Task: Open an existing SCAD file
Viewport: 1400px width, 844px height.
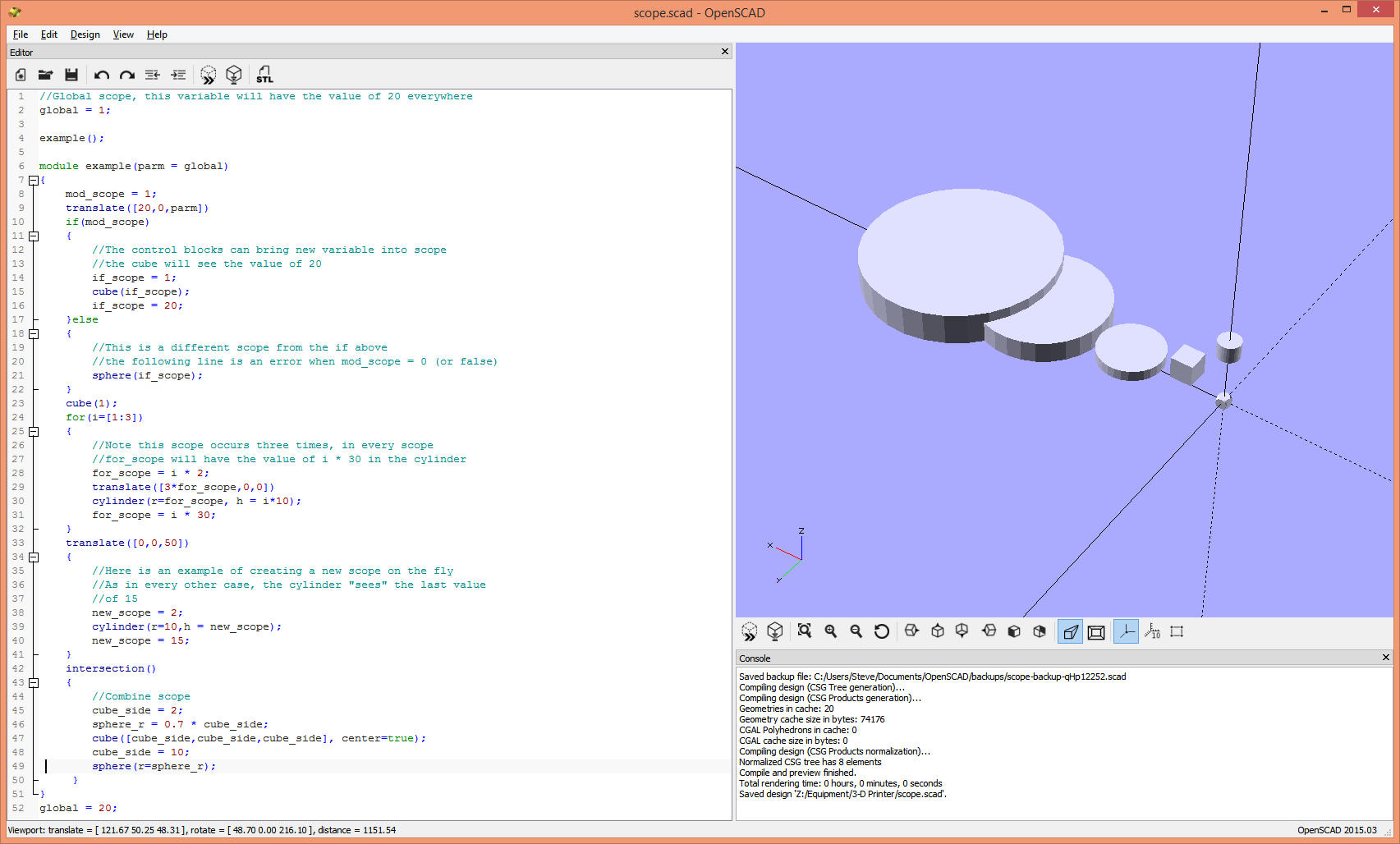Action: pos(46,75)
